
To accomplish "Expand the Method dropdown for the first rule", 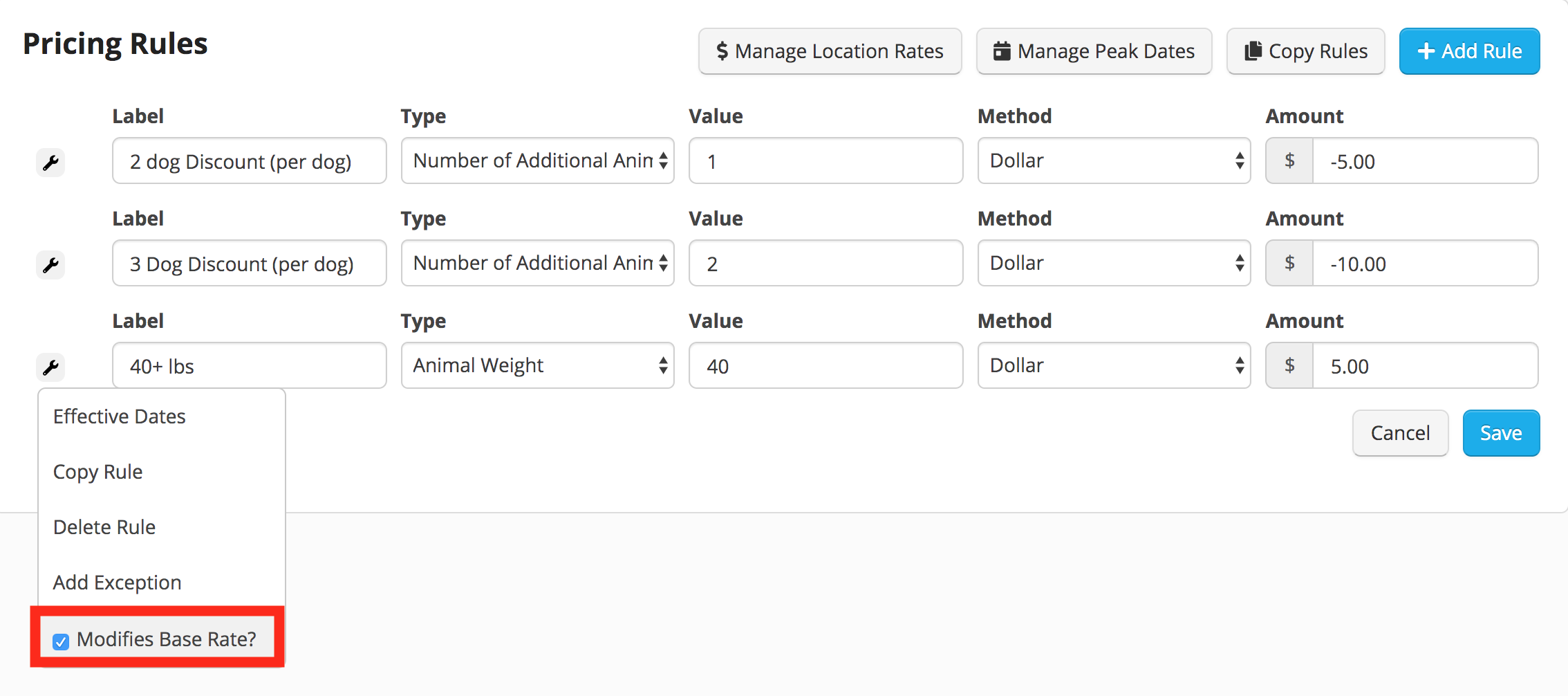I will pos(1113,161).
